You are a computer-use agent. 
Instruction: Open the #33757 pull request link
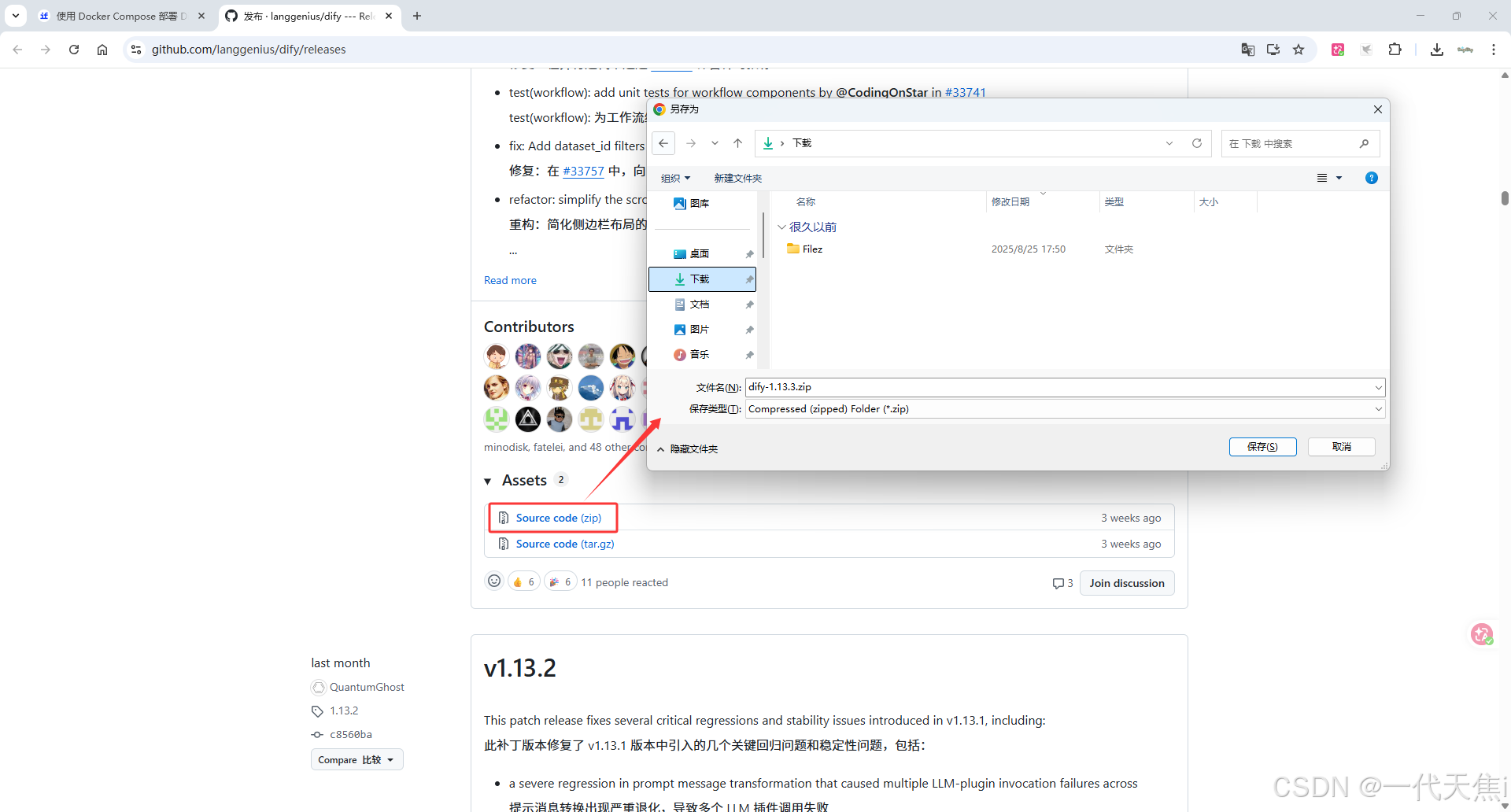[x=583, y=171]
